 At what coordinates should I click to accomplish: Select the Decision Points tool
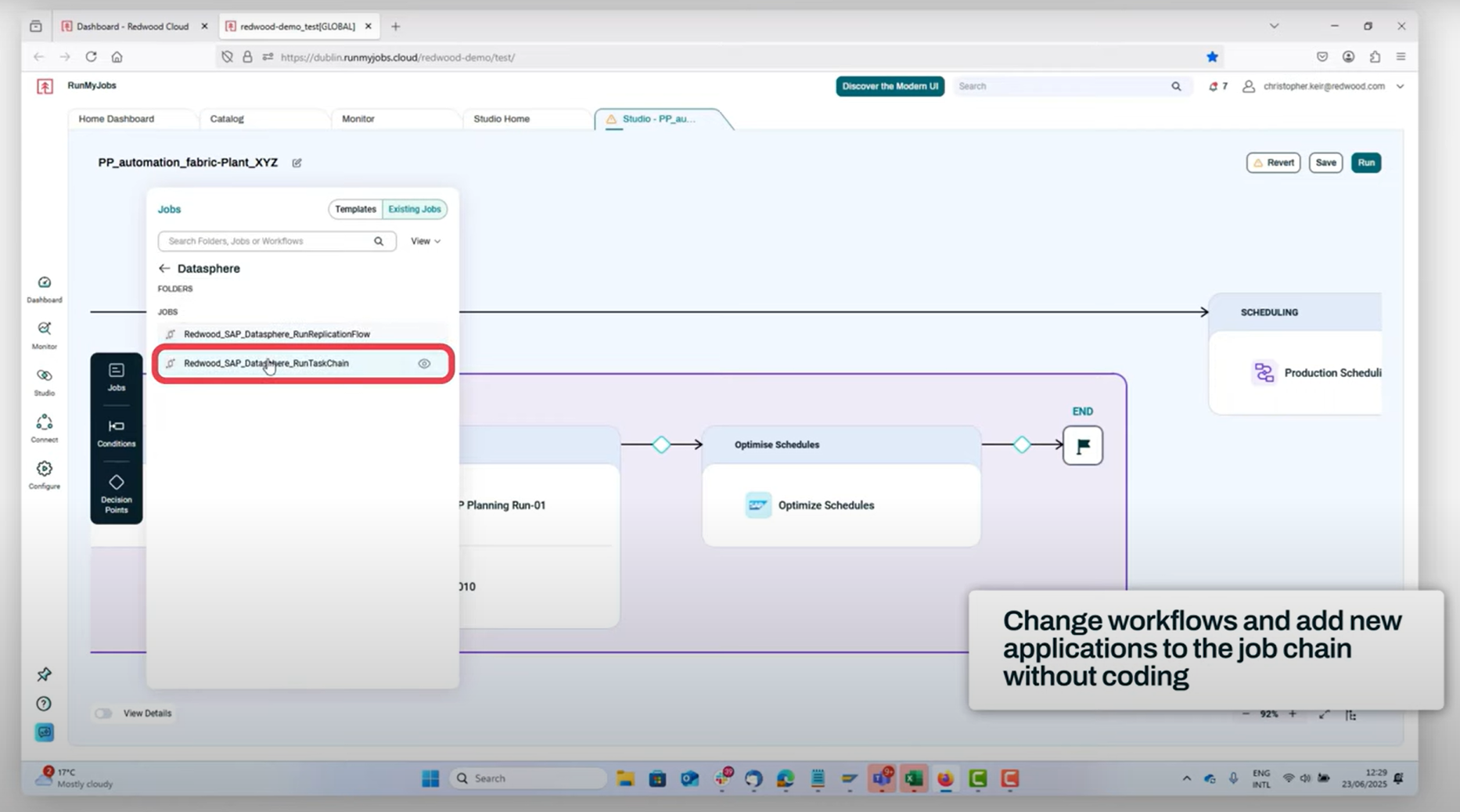[x=117, y=494]
